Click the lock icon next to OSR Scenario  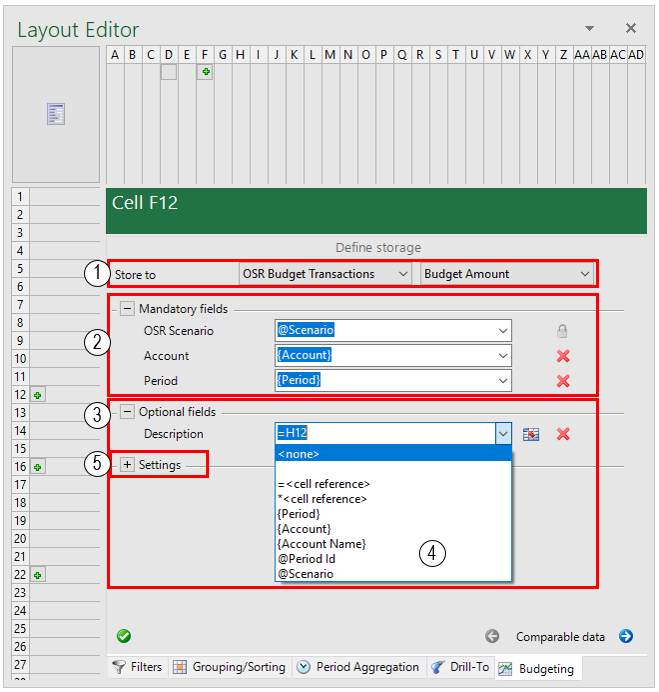(x=562, y=331)
